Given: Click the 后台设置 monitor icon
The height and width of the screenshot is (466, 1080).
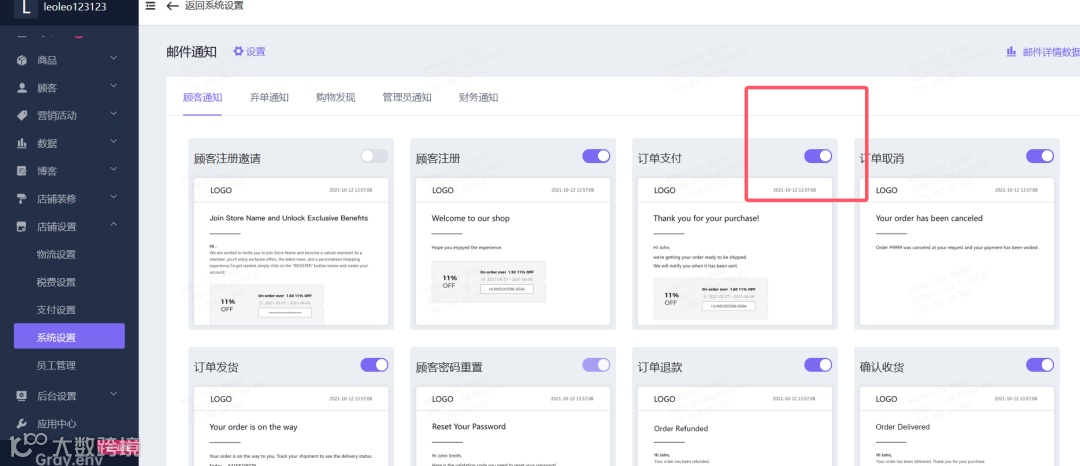Looking at the screenshot, I should tap(22, 396).
